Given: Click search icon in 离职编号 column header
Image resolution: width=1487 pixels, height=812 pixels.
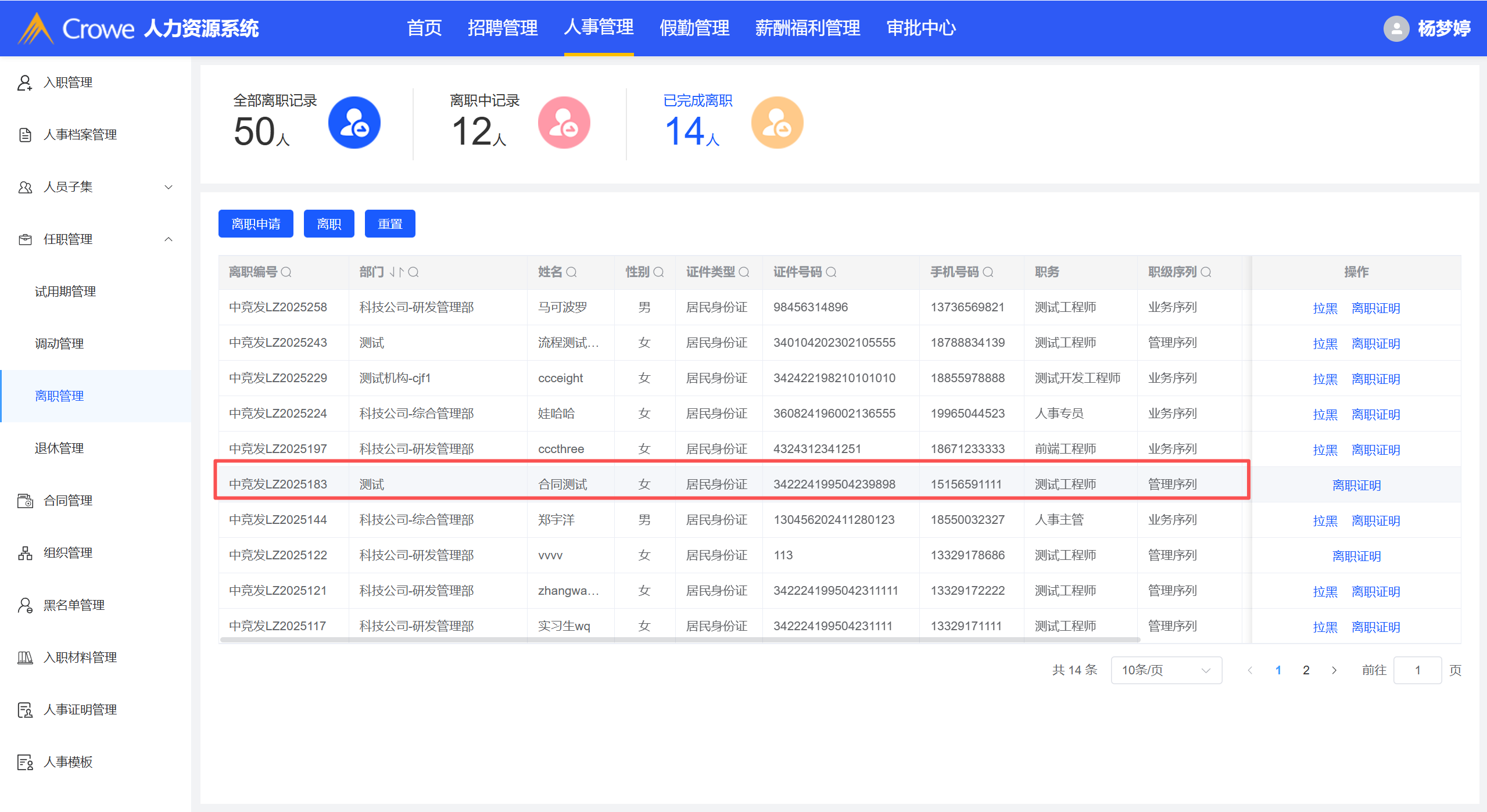Looking at the screenshot, I should 286,272.
